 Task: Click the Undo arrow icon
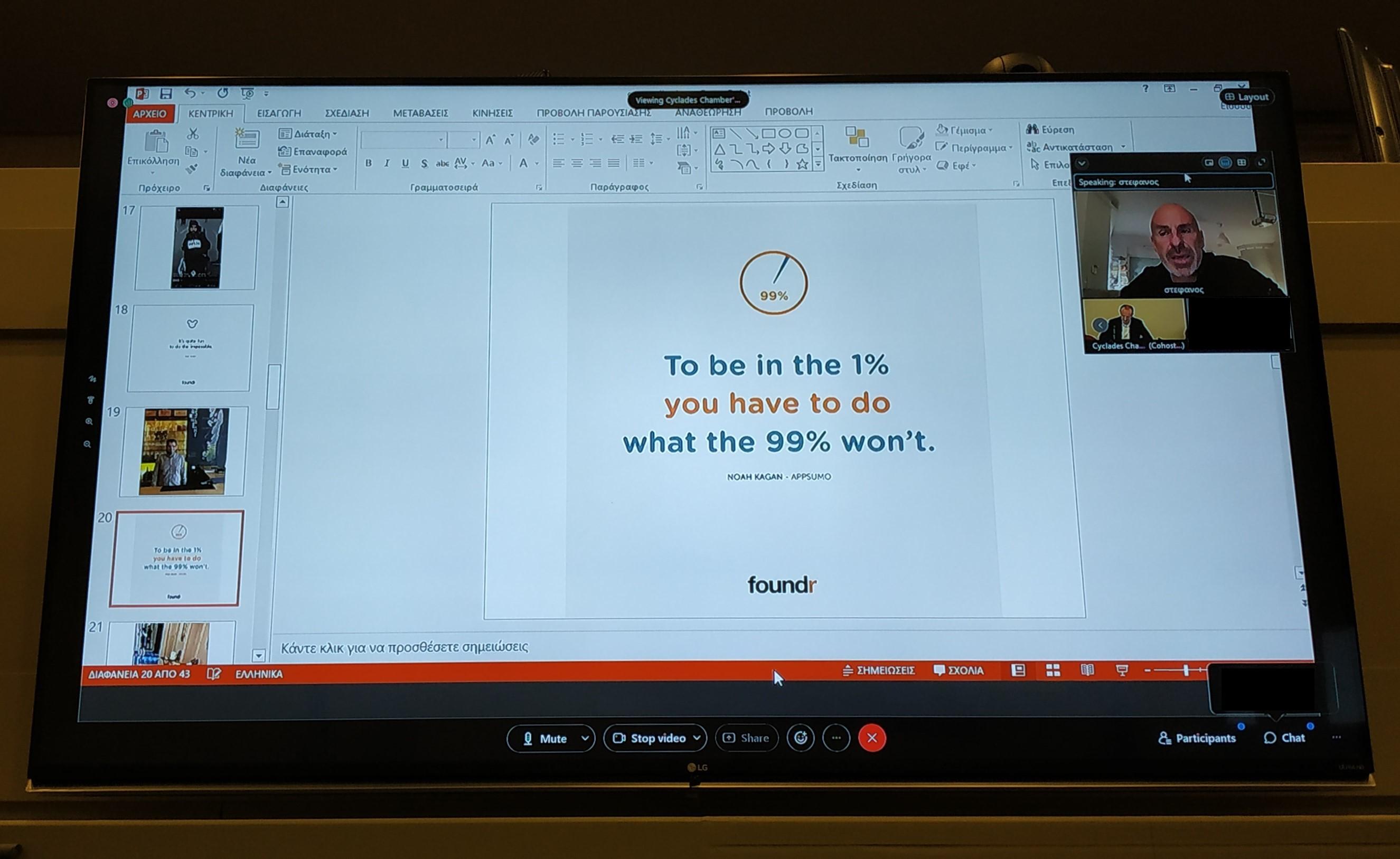190,93
